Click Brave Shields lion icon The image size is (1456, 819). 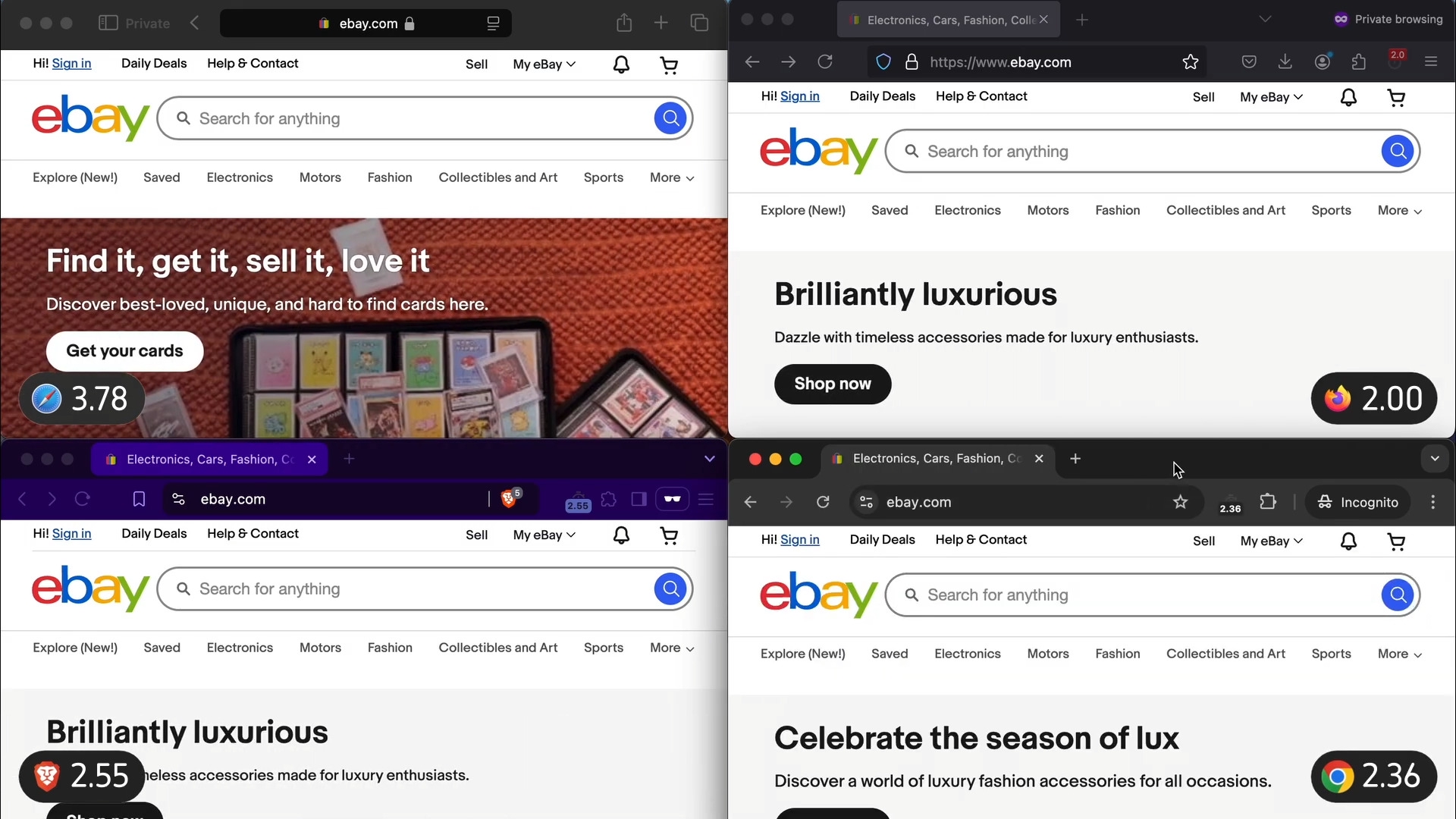[510, 498]
